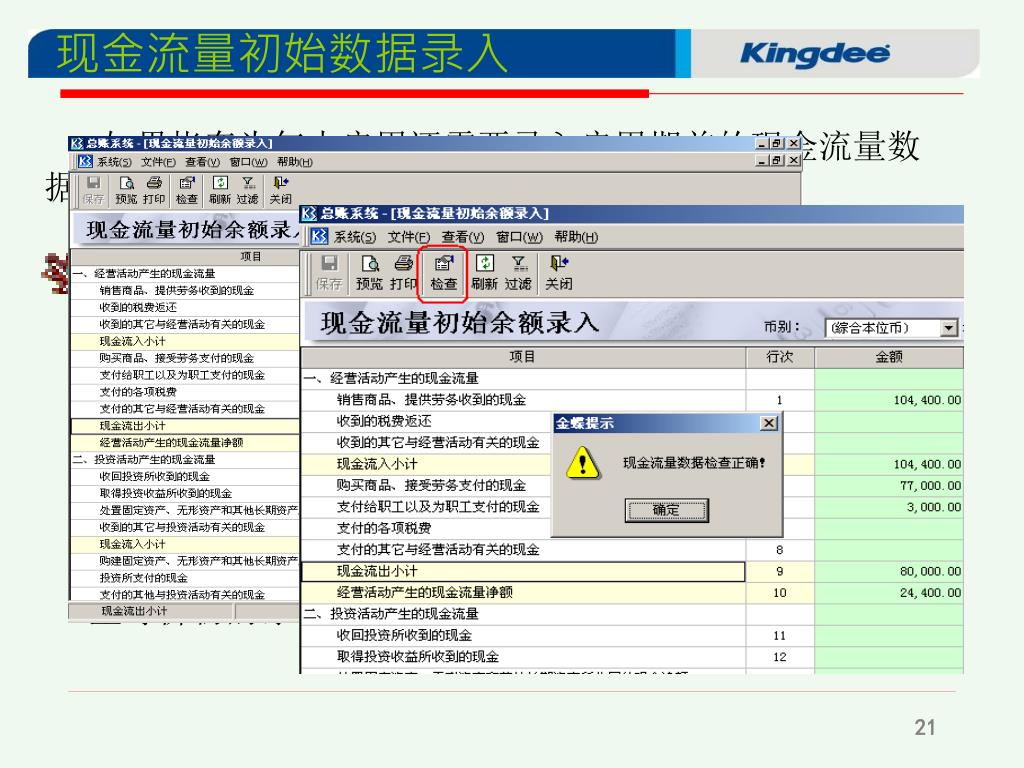This screenshot has height=768, width=1024.
Task: Click 刷新 icon in back window toolbar
Action: 220,190
